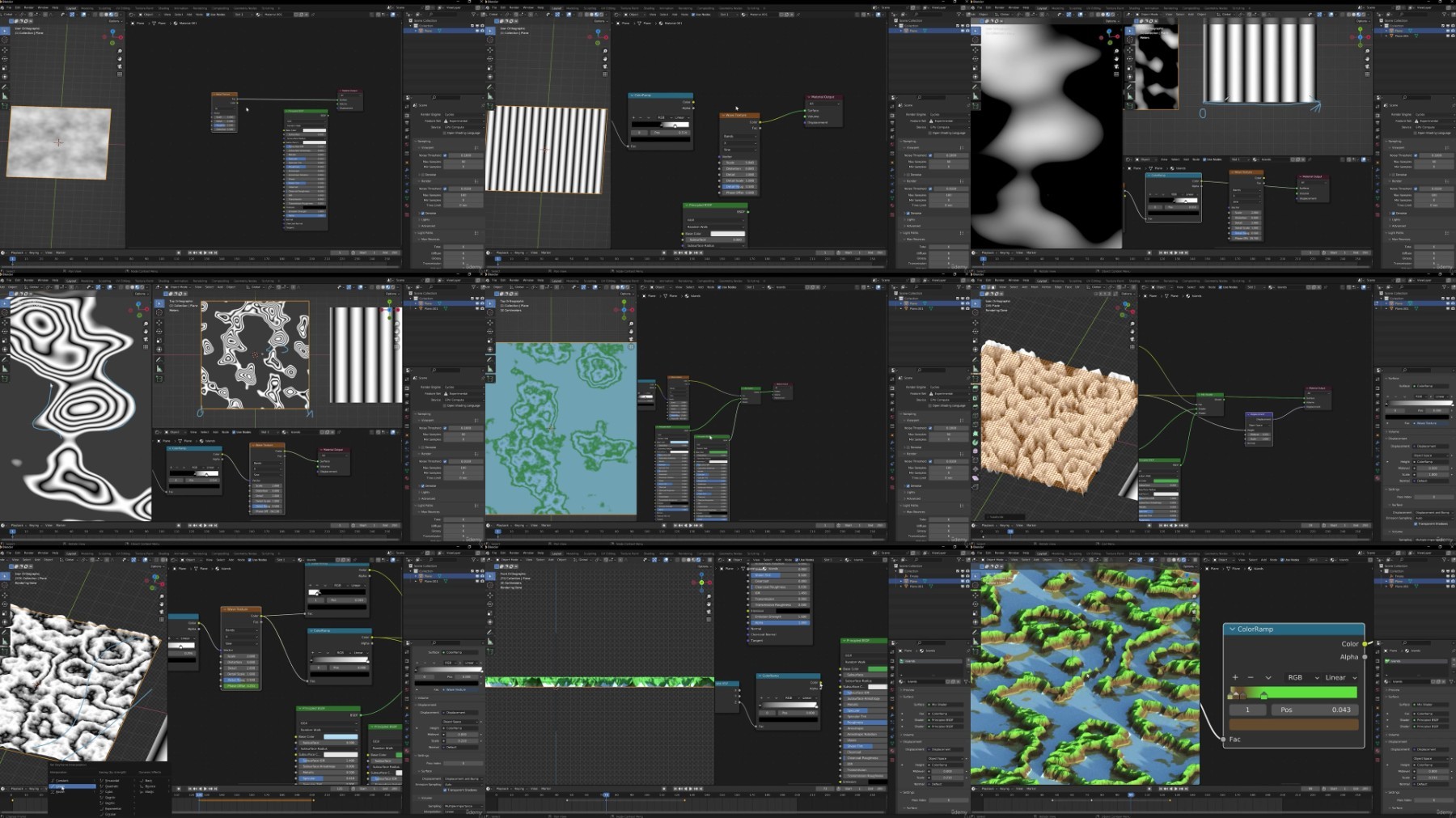Pick the Cursor tool in top-left Blender window
This screenshot has width=1456, height=818.
(5, 40)
